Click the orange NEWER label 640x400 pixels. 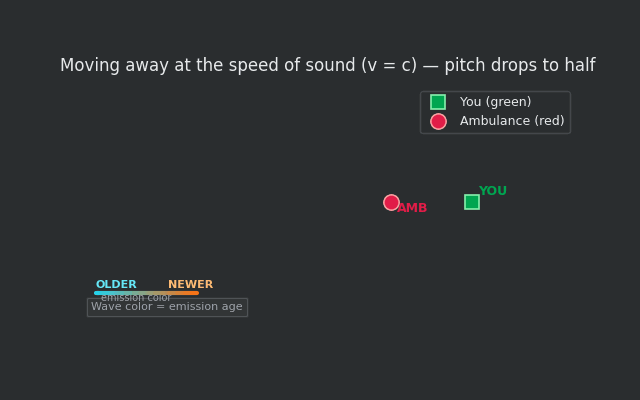190,285
